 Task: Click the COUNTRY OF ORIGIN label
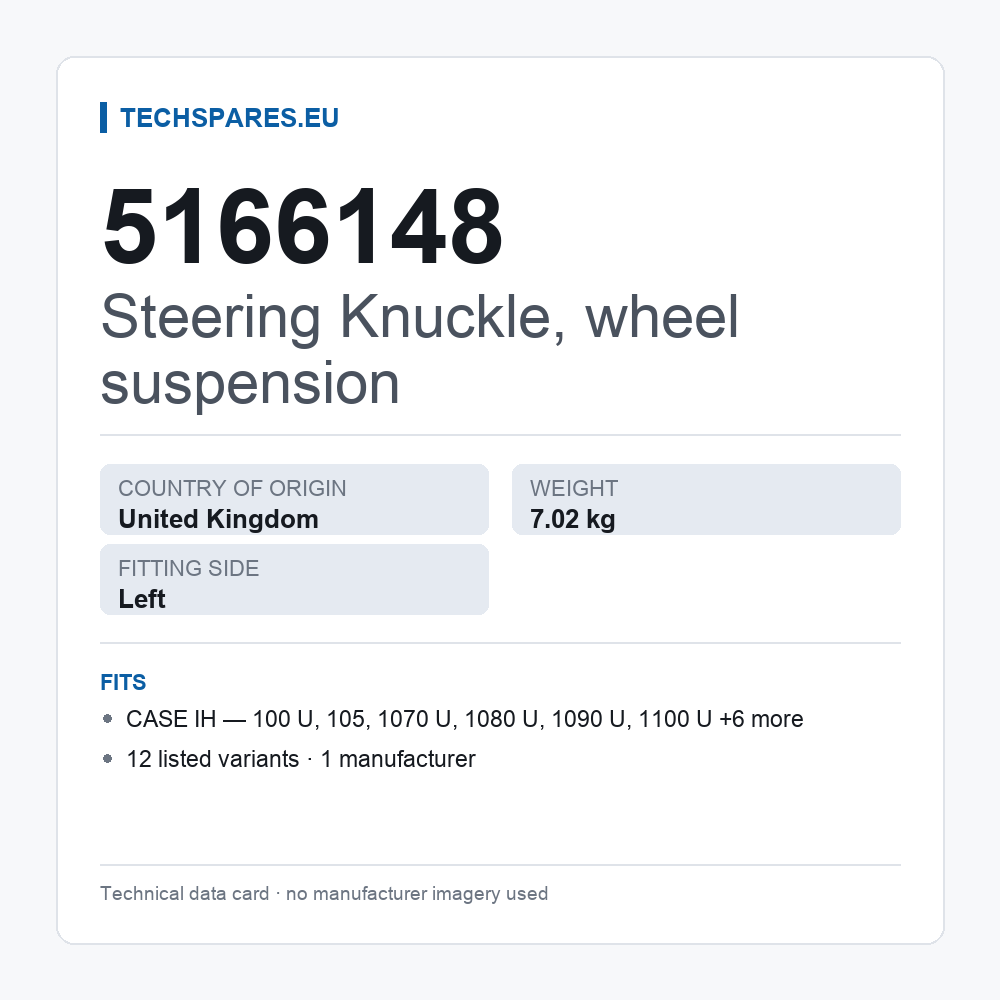[232, 489]
